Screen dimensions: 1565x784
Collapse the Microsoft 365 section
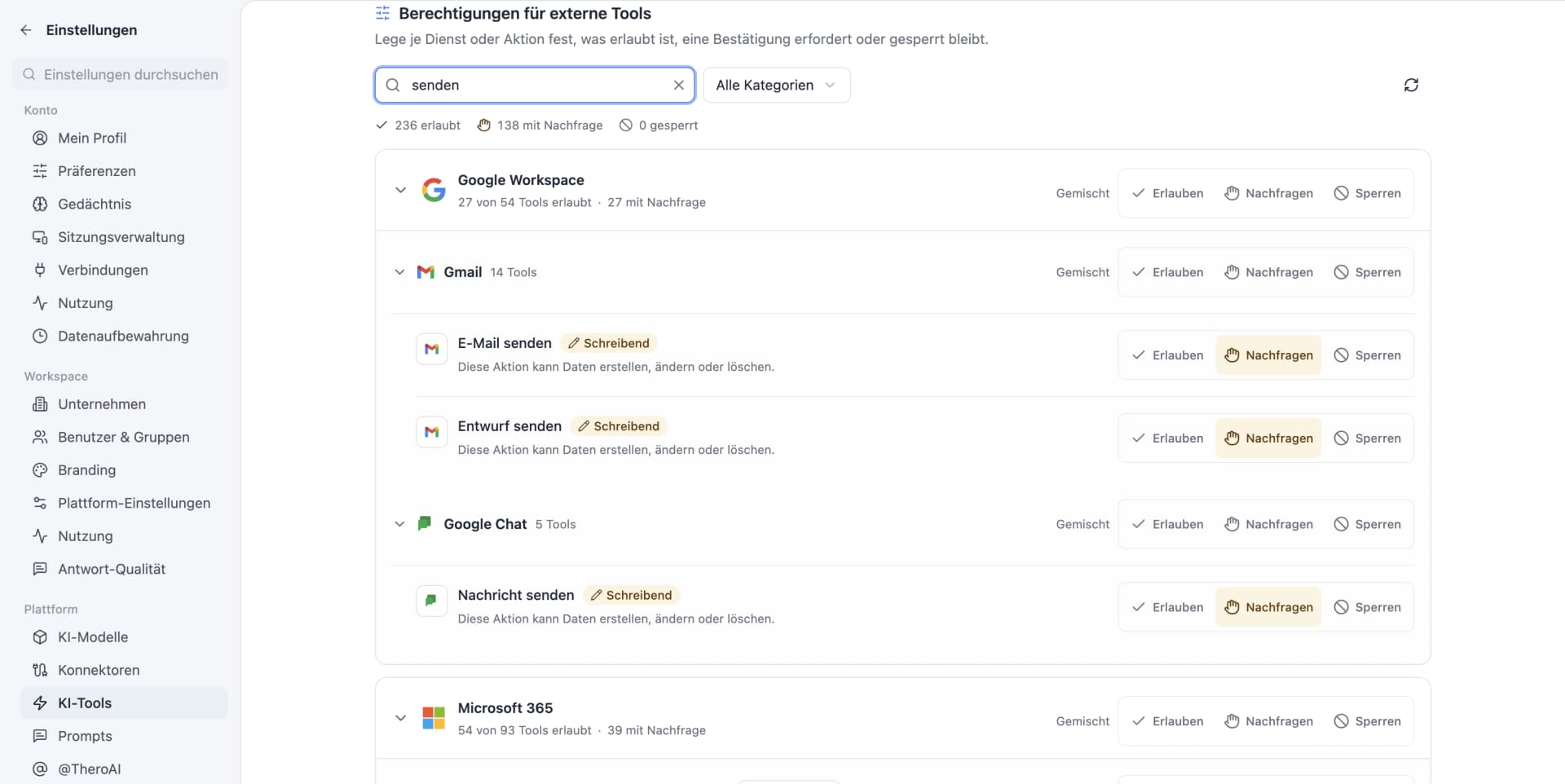click(x=400, y=718)
